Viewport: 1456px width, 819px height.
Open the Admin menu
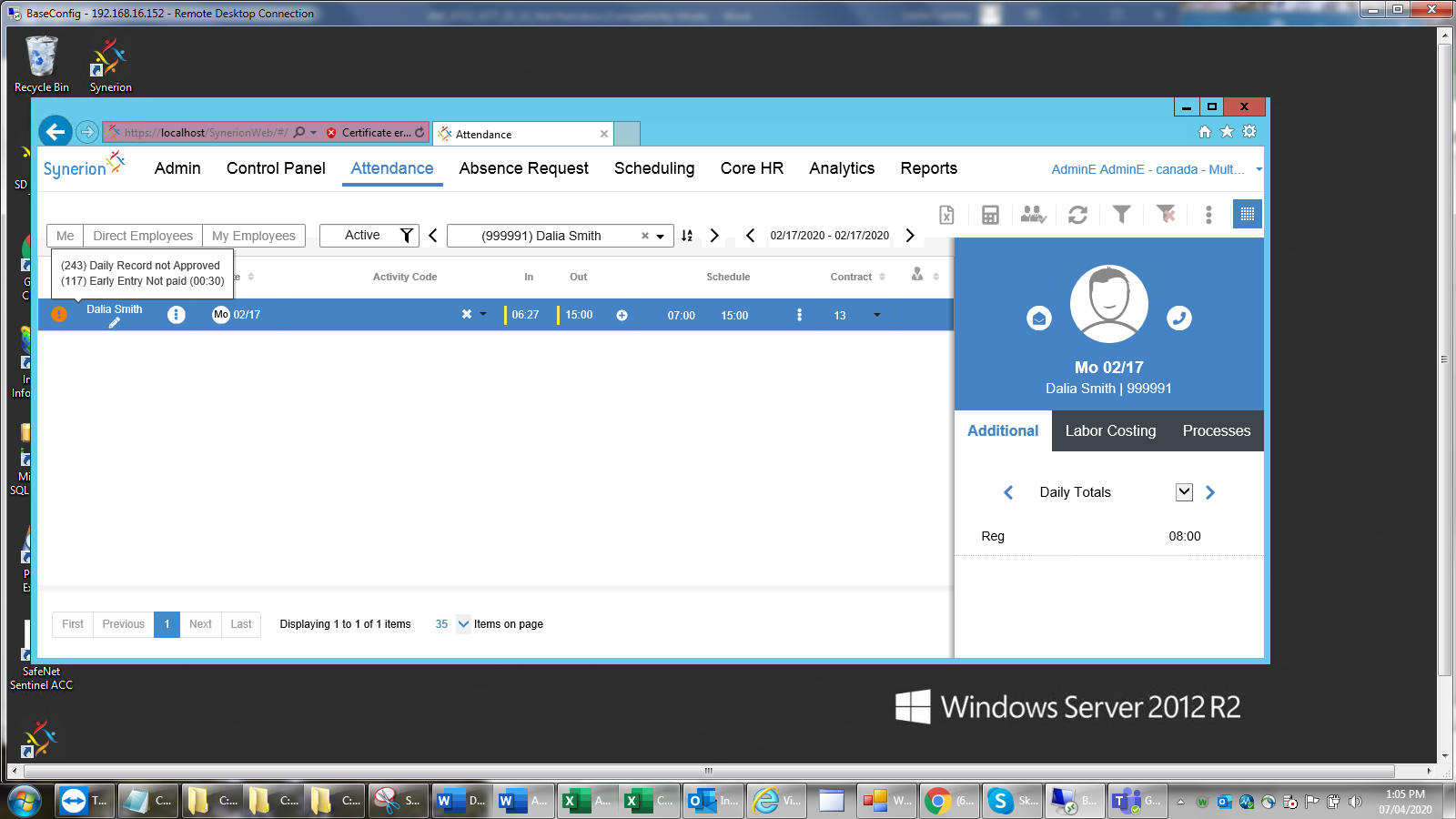tap(177, 168)
